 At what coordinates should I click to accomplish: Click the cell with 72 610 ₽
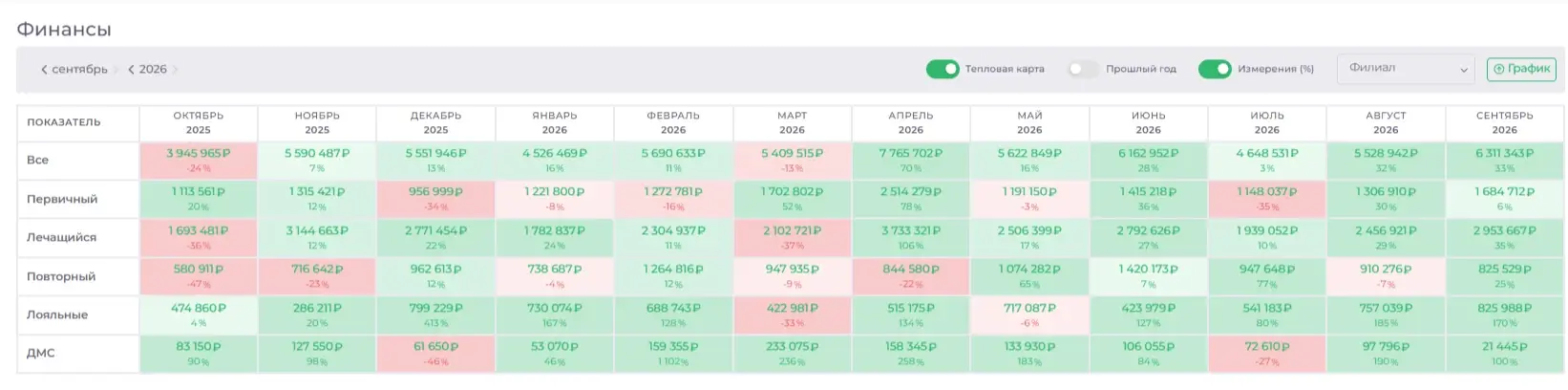pos(1267,354)
